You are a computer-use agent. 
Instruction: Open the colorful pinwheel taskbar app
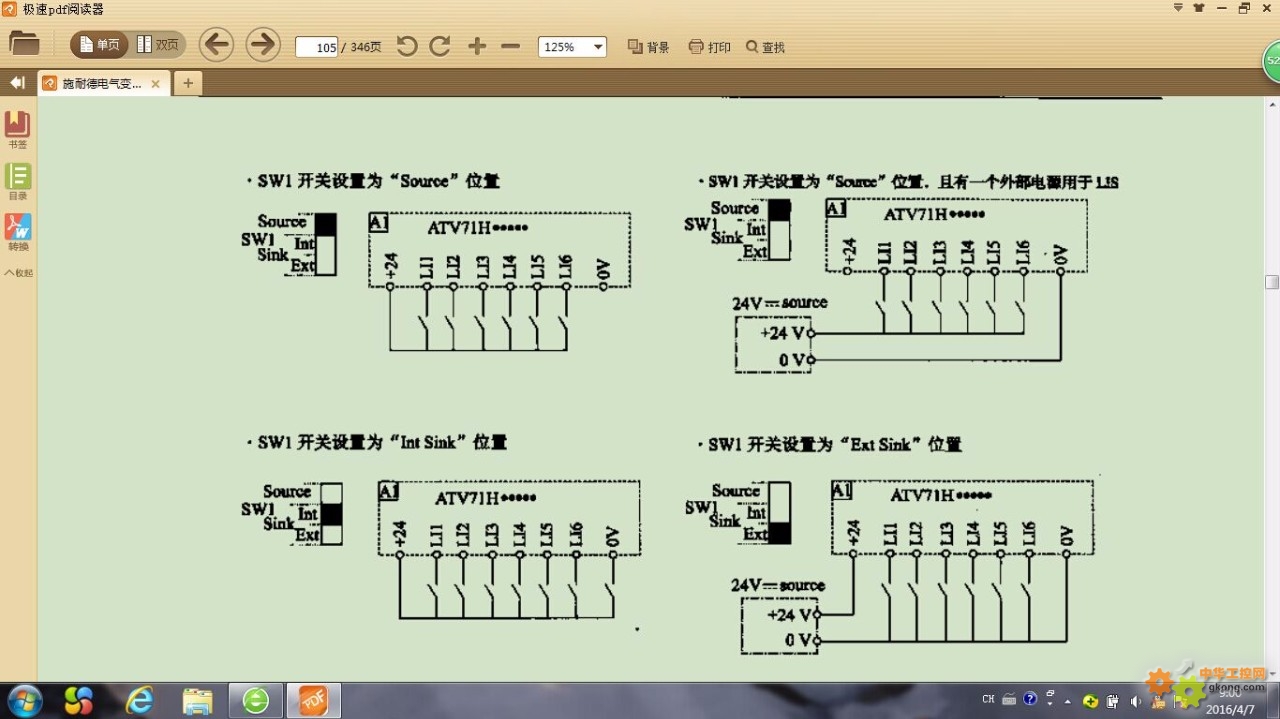(79, 700)
